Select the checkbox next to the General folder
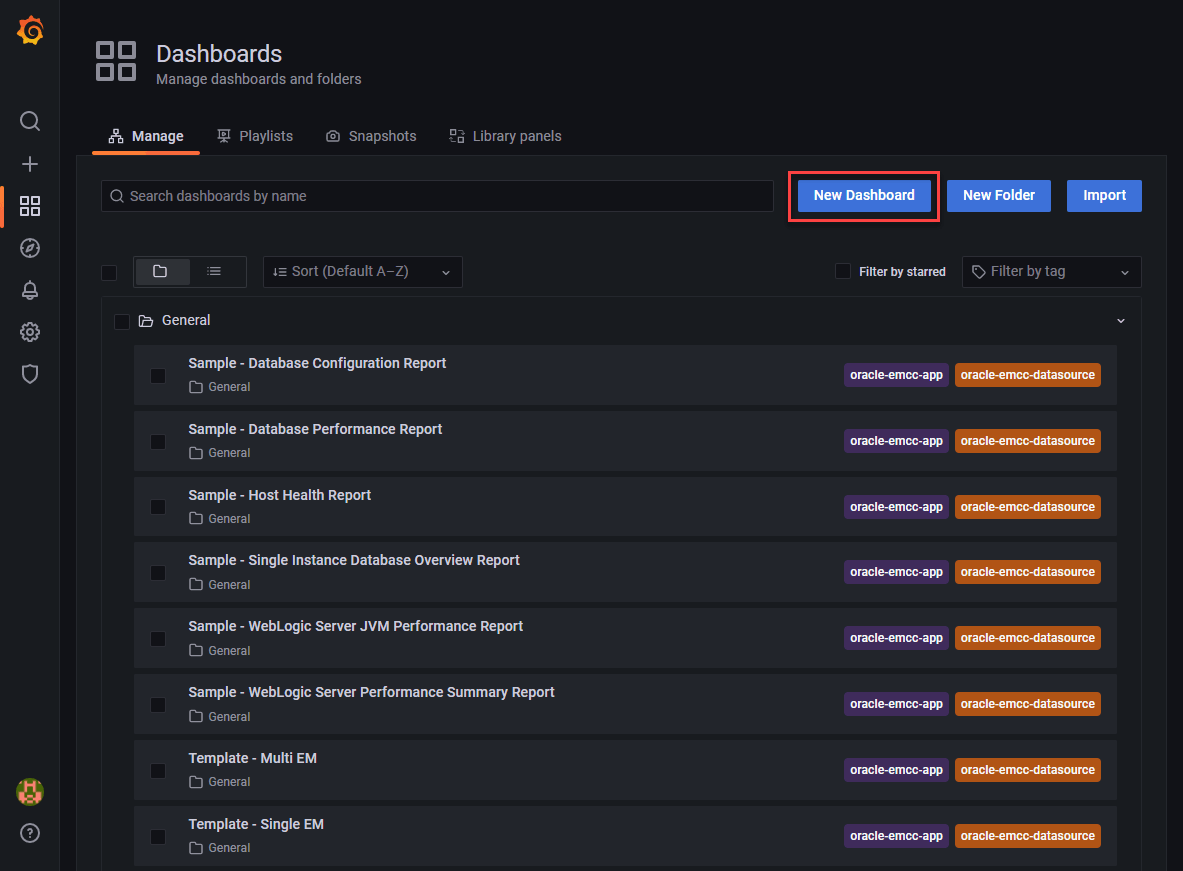Image resolution: width=1183 pixels, height=871 pixels. (122, 321)
